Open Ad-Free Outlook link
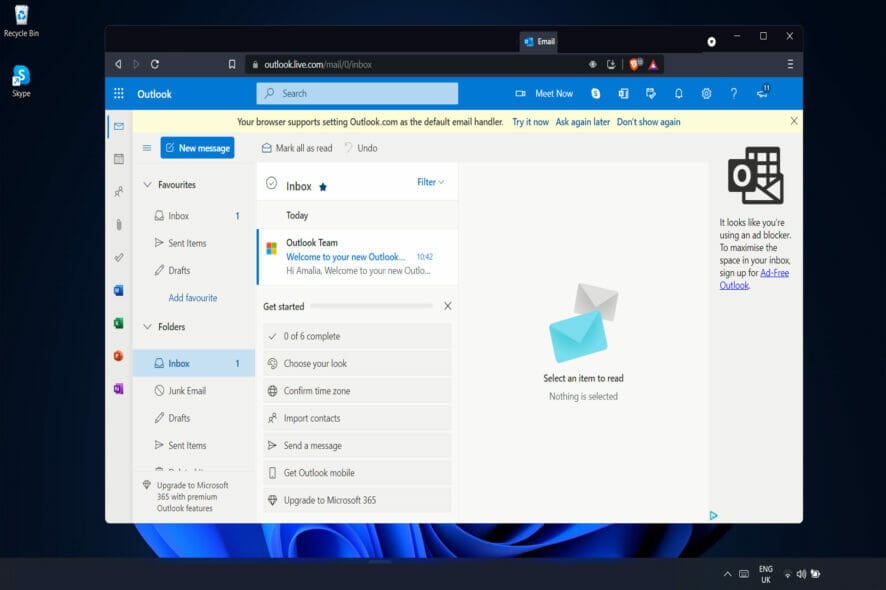Image resolution: width=886 pixels, height=590 pixels. [754, 279]
